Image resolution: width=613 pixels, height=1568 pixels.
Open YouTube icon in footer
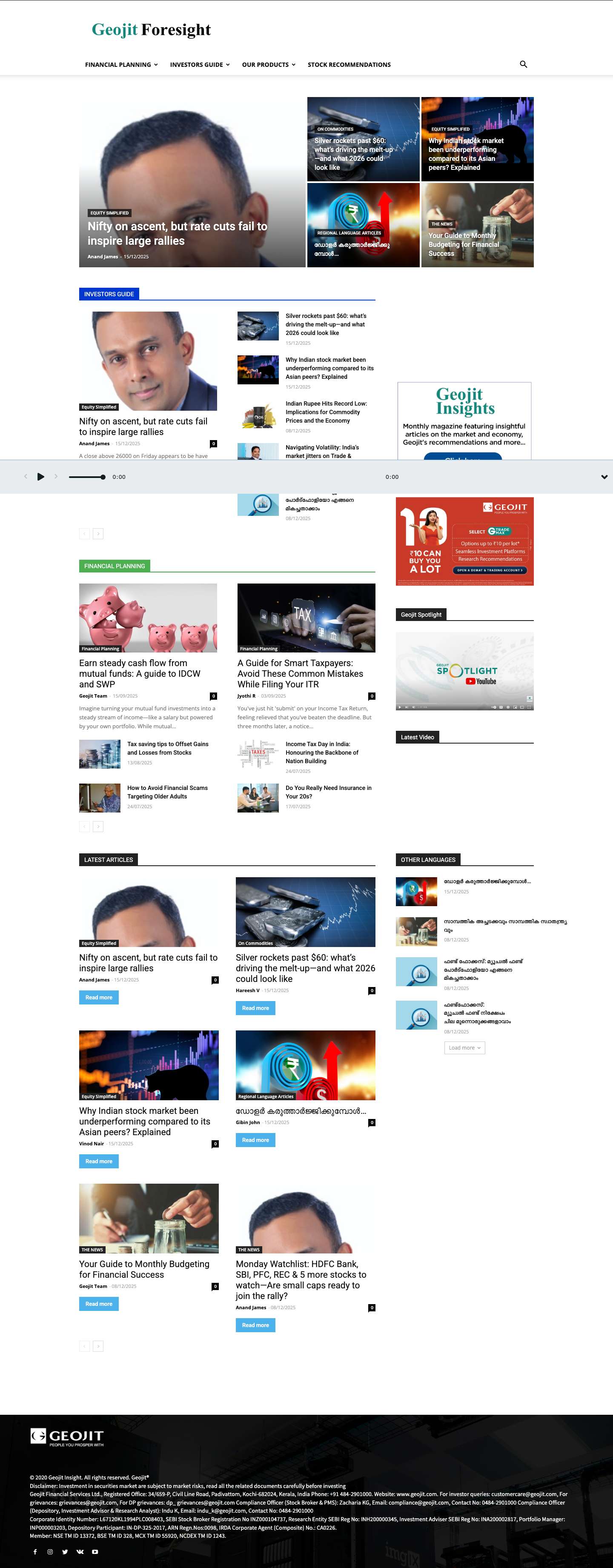(x=95, y=1551)
